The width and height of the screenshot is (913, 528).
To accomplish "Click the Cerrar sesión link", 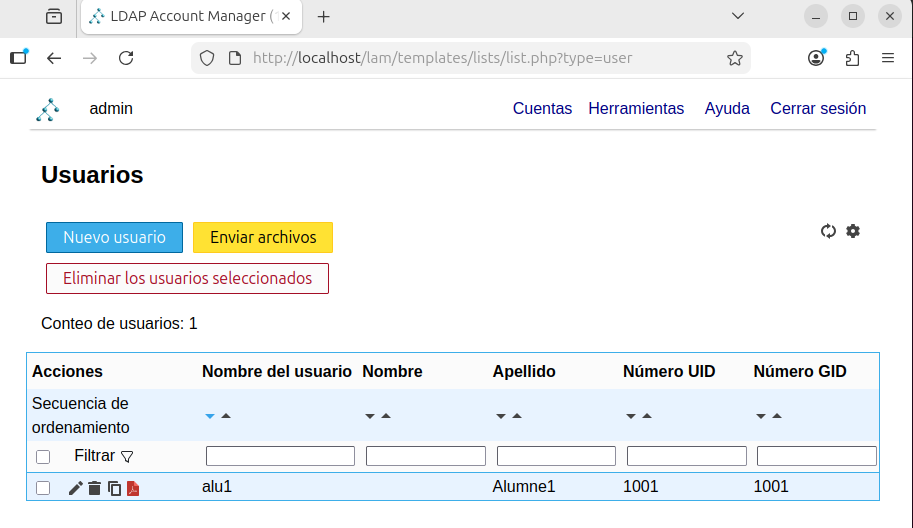I will pos(818,109).
